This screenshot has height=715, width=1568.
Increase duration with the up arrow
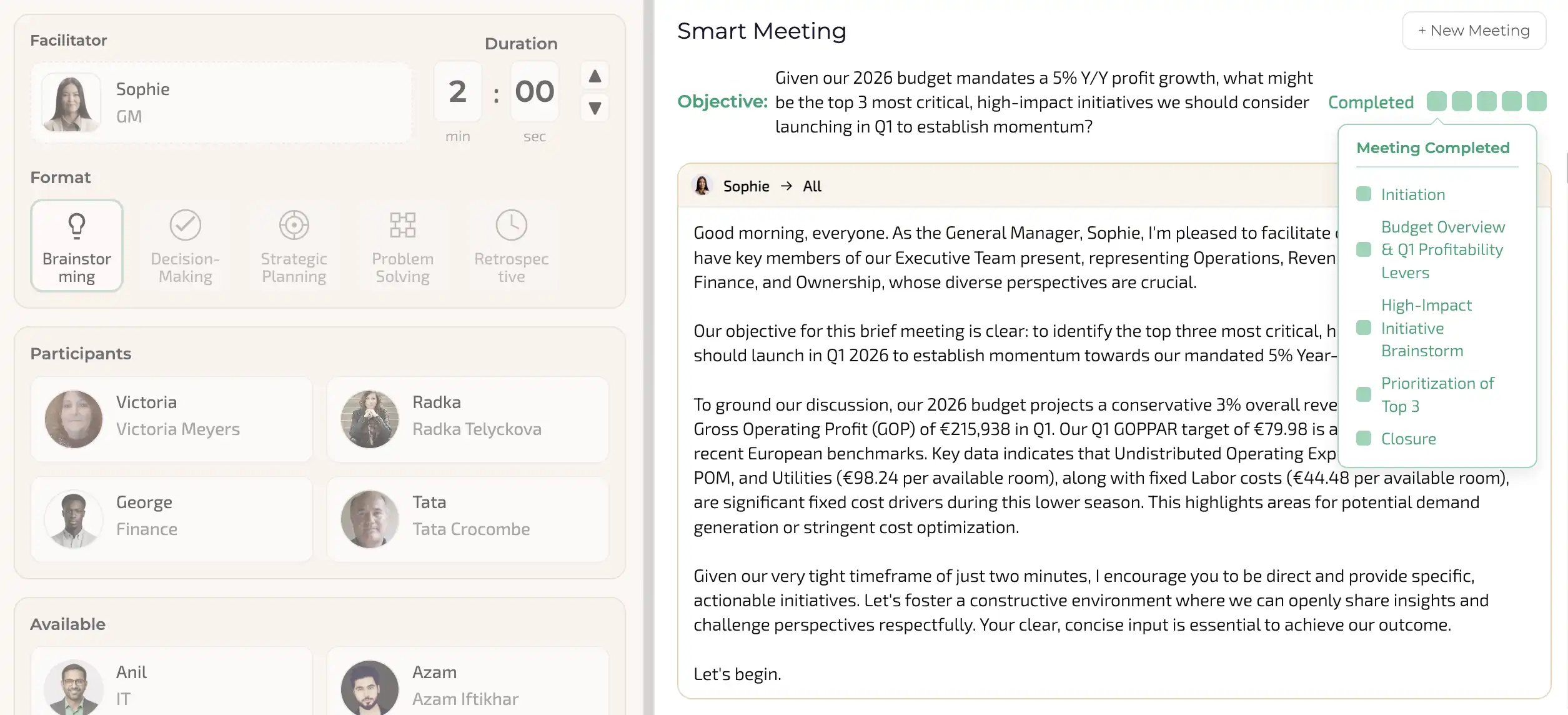595,76
